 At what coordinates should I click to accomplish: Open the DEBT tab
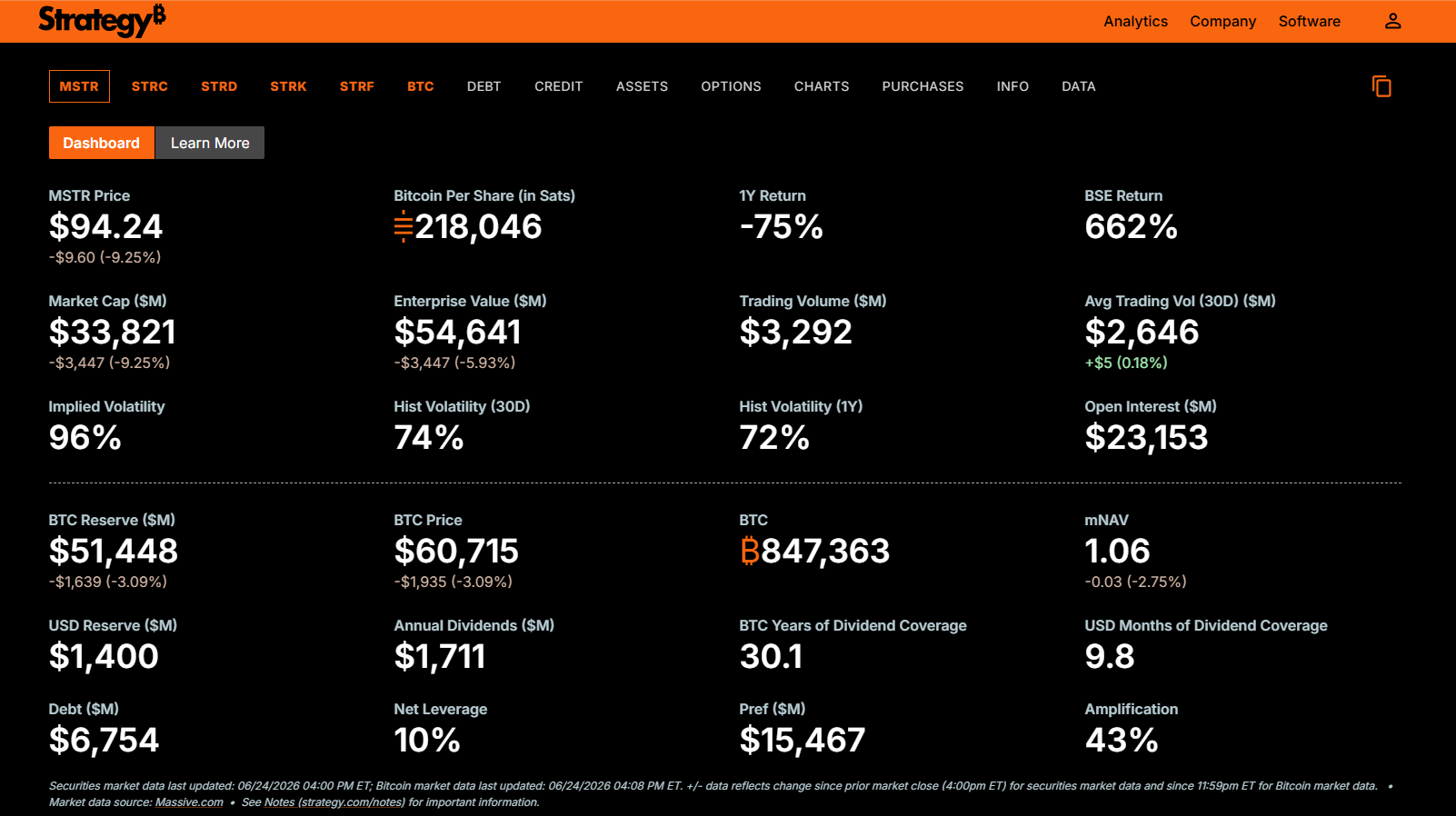tap(484, 86)
